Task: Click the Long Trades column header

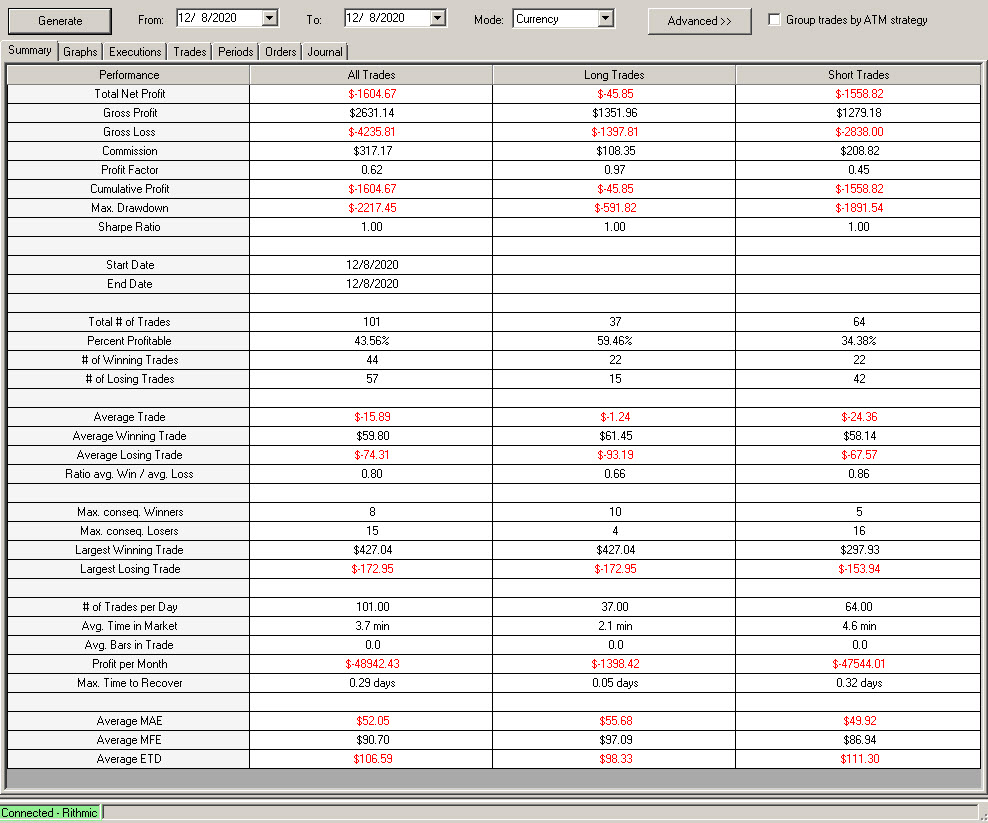Action: [x=614, y=75]
